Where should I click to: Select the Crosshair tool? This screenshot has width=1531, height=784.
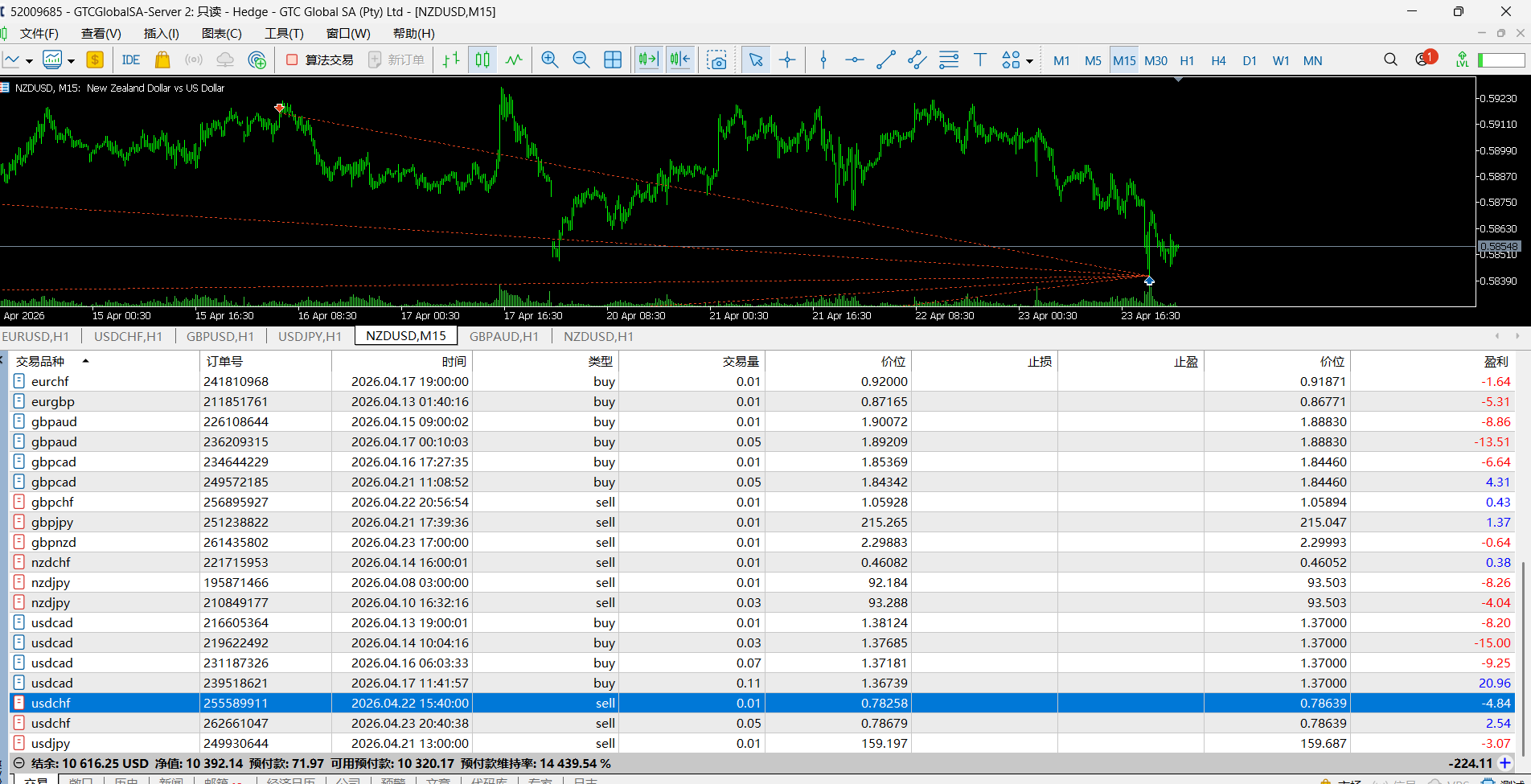click(787, 60)
